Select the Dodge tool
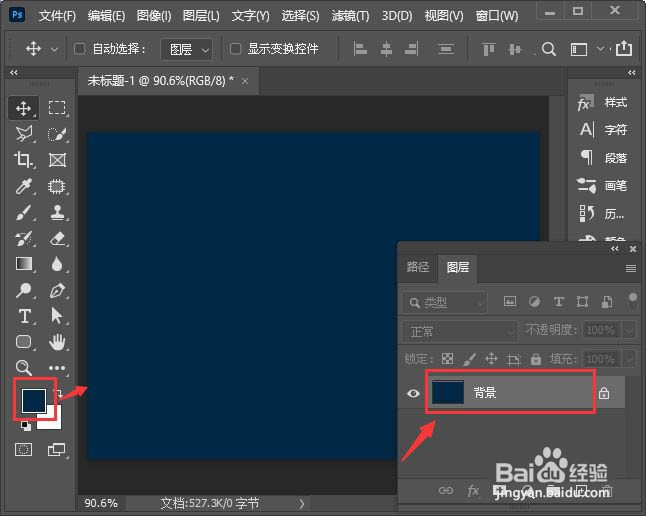This screenshot has width=646, height=516. coord(23,290)
